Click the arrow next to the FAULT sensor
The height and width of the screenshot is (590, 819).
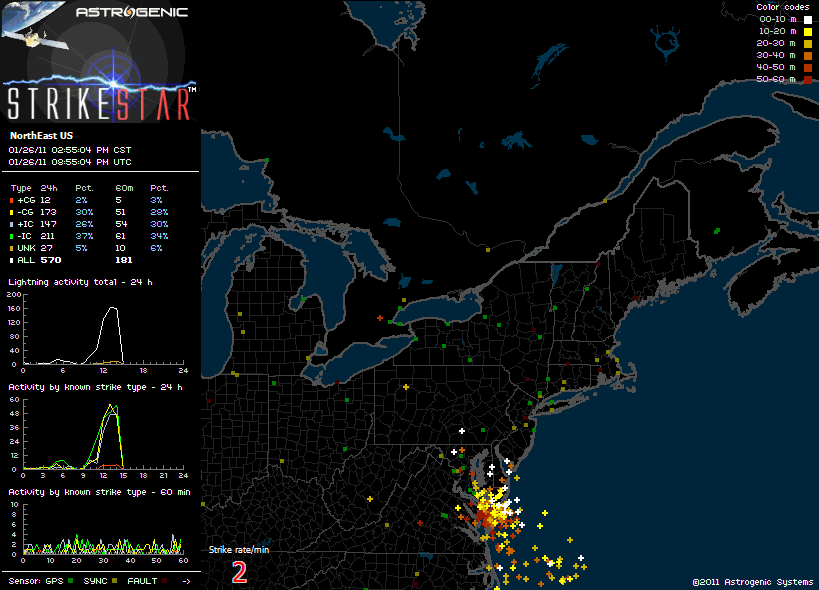click(186, 581)
